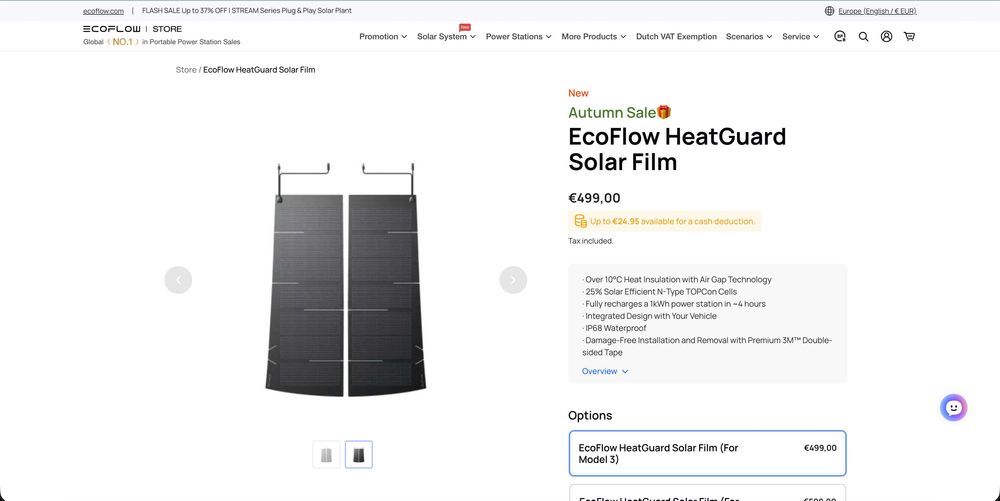This screenshot has height=501, width=1000.
Task: Go to ecoflow.com link
Action: click(x=103, y=11)
